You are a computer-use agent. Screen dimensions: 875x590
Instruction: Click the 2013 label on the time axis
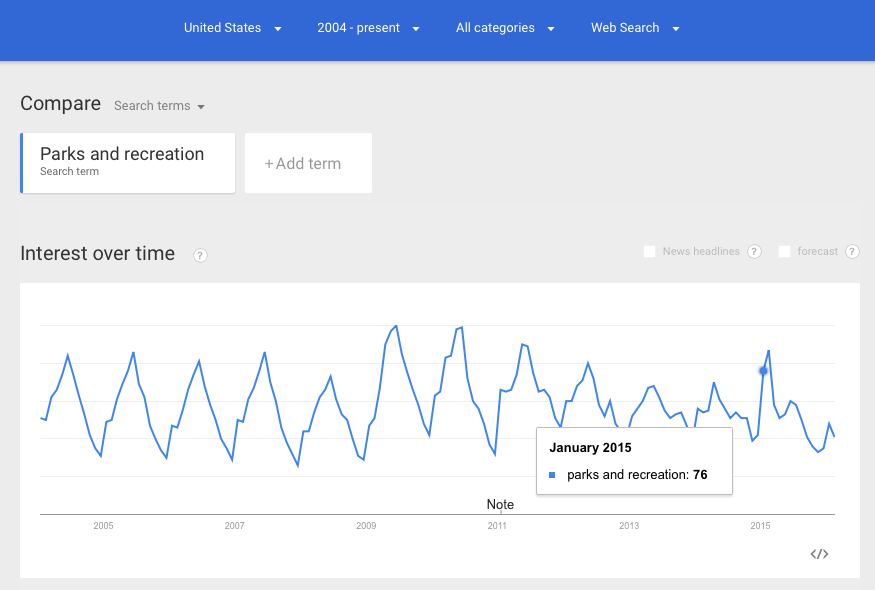coord(629,526)
